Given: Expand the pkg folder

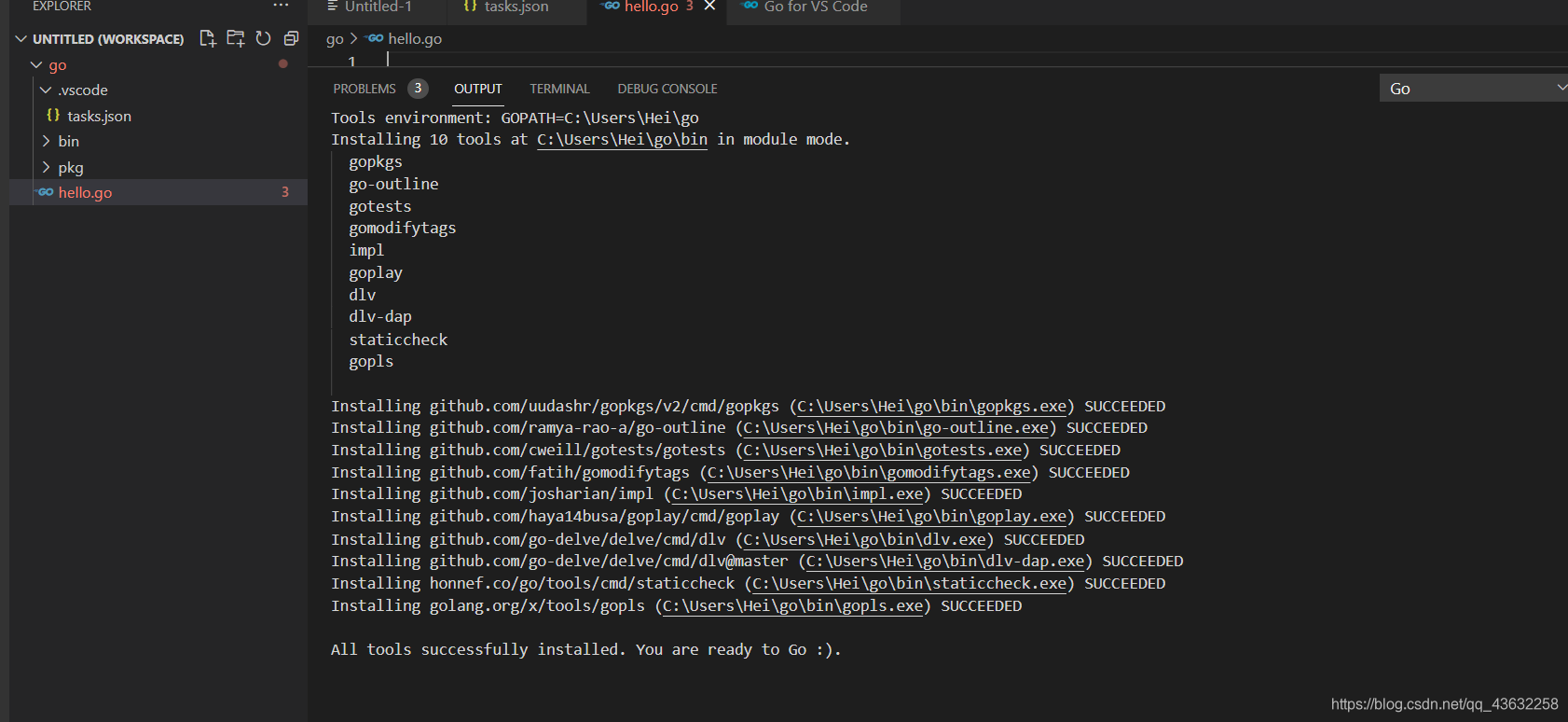Looking at the screenshot, I should pos(46,167).
